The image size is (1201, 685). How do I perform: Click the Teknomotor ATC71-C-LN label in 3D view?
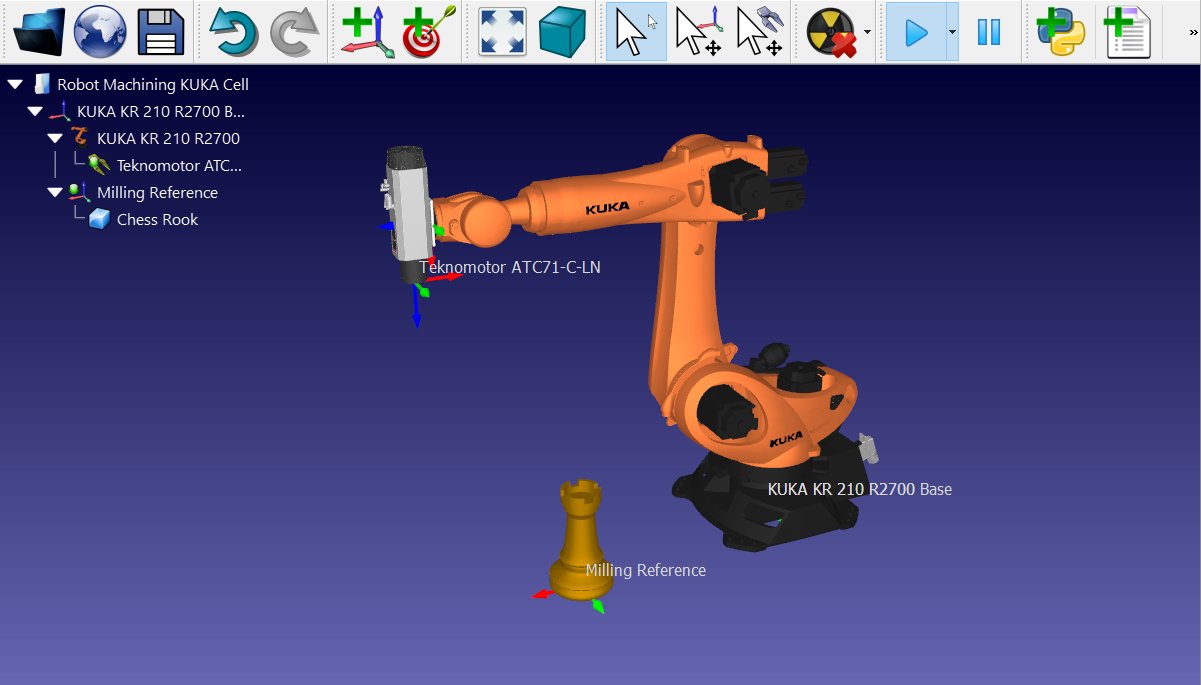(x=510, y=268)
